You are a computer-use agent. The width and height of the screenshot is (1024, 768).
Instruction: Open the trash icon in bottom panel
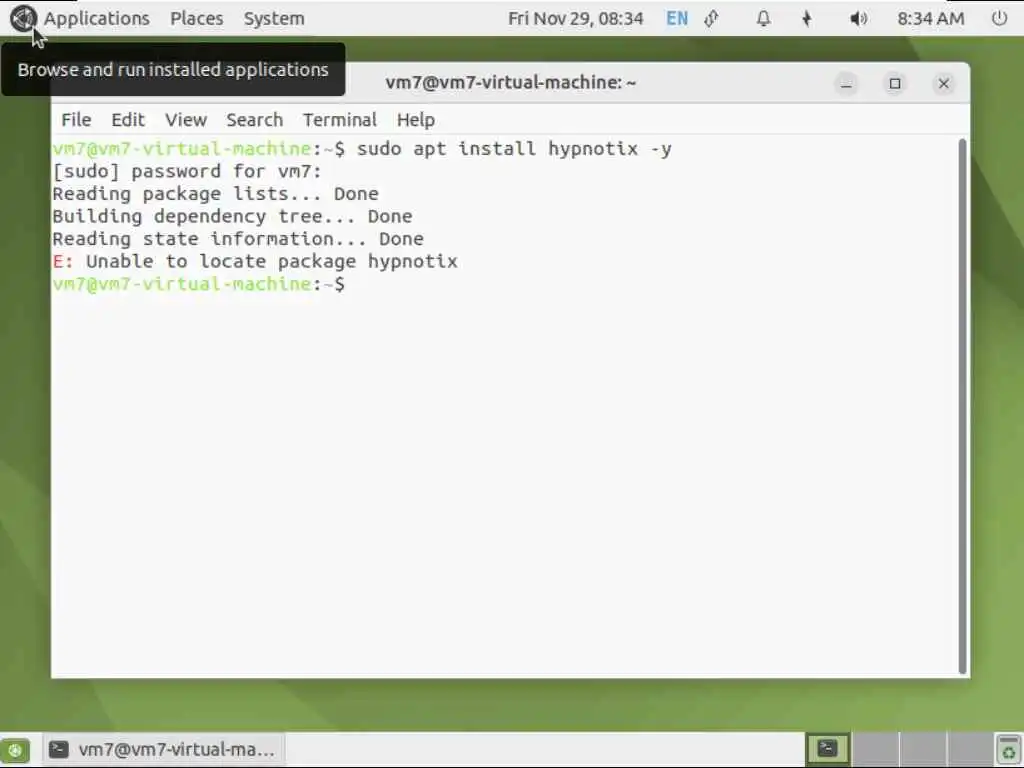pos(1008,749)
